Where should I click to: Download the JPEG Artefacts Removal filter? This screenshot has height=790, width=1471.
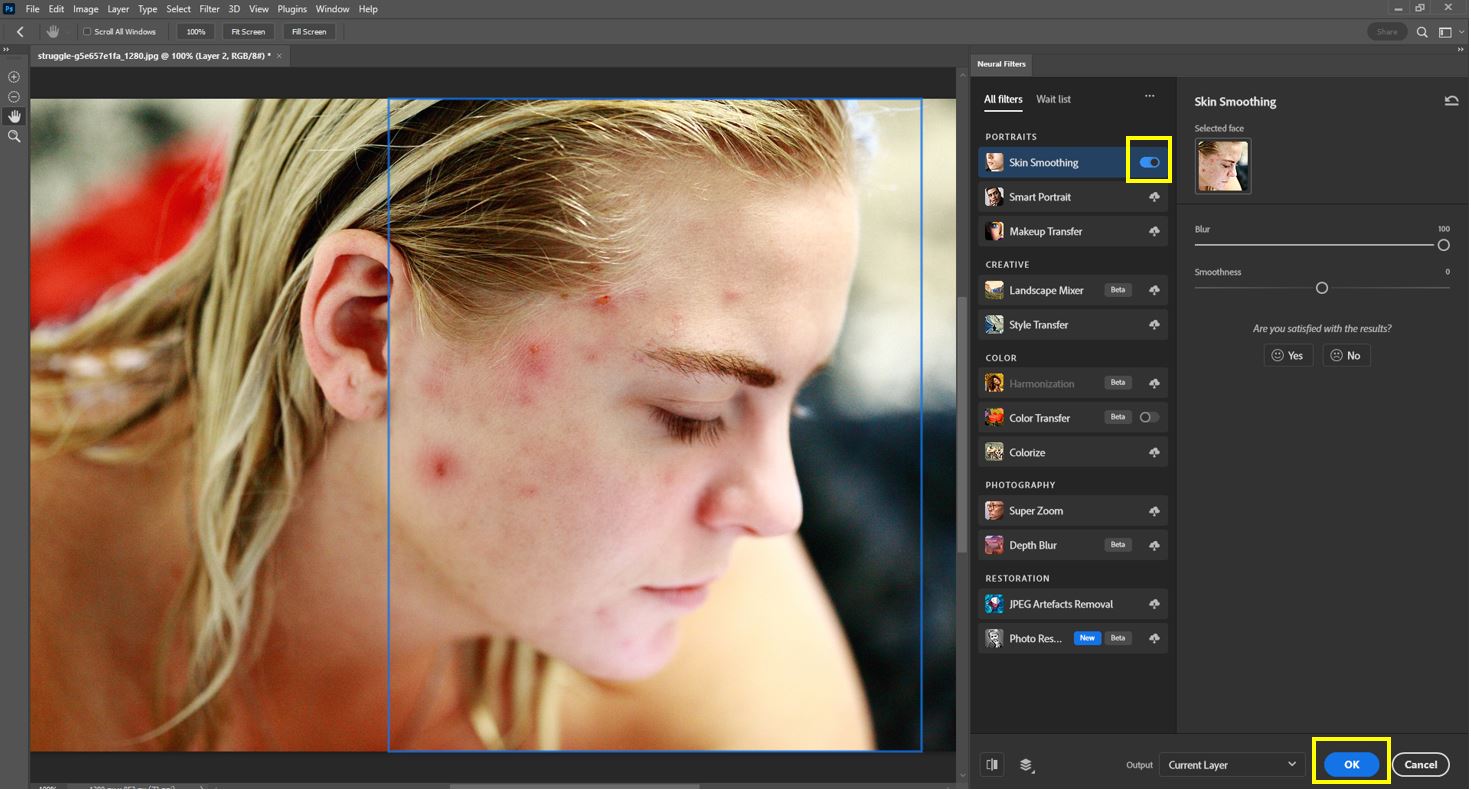point(1154,604)
